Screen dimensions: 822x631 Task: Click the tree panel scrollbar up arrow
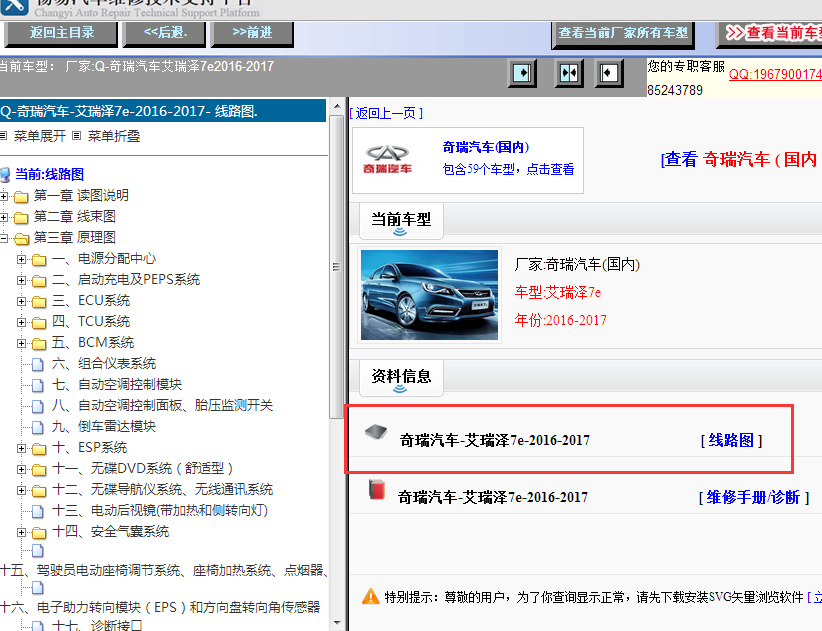[337, 106]
